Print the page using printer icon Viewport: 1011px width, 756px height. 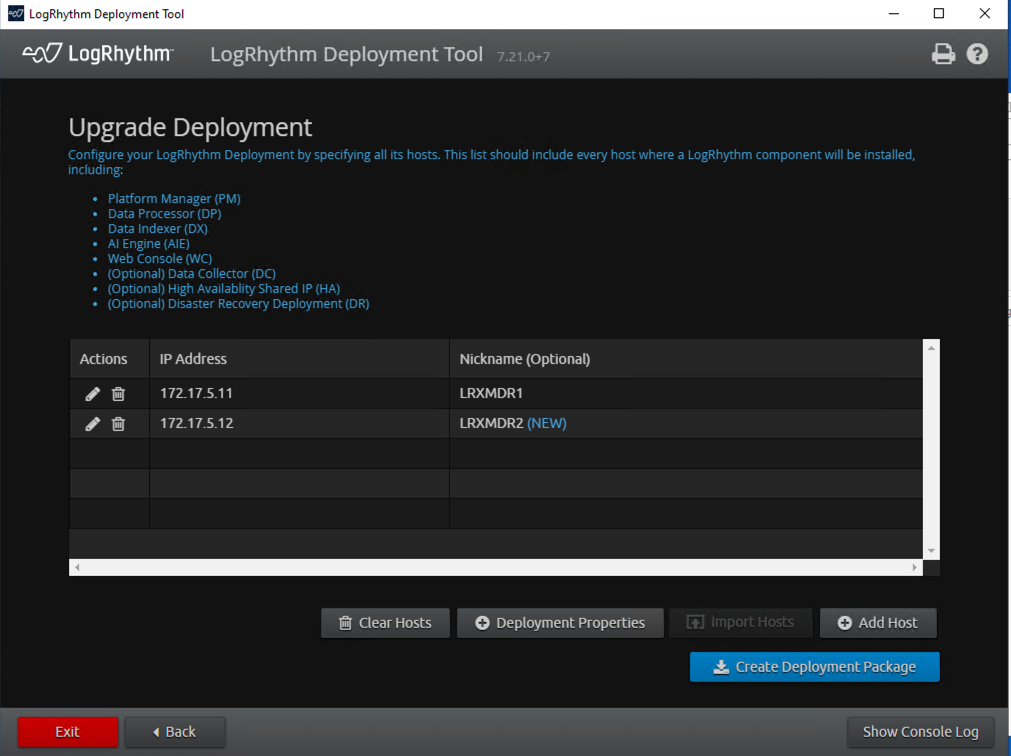click(x=943, y=54)
